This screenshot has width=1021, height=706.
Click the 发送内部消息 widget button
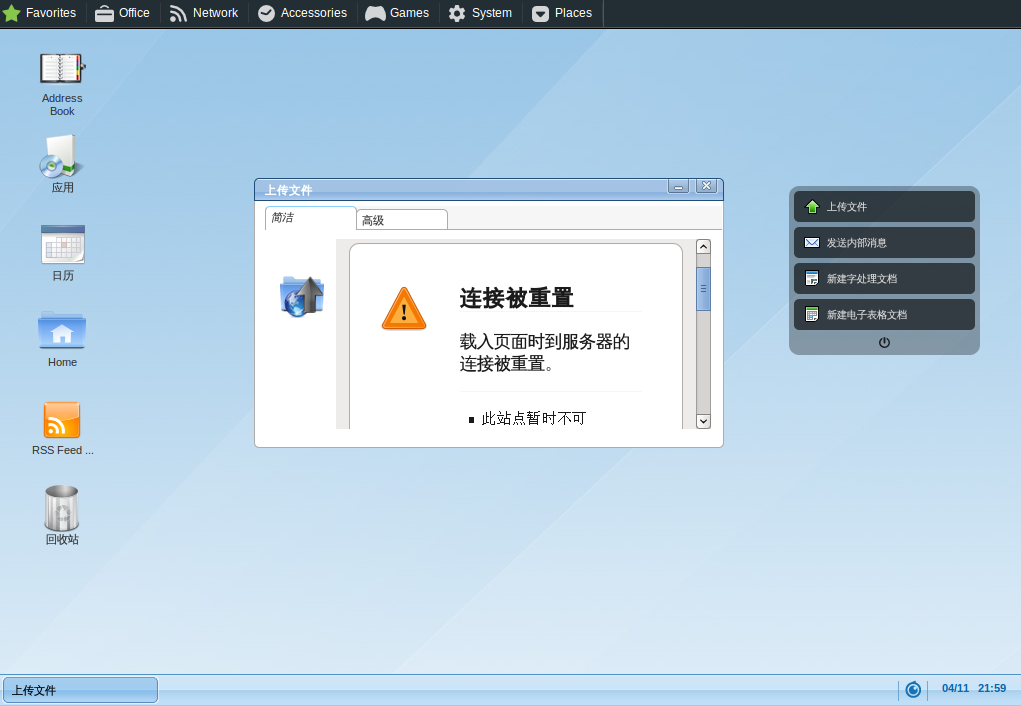[x=884, y=242]
